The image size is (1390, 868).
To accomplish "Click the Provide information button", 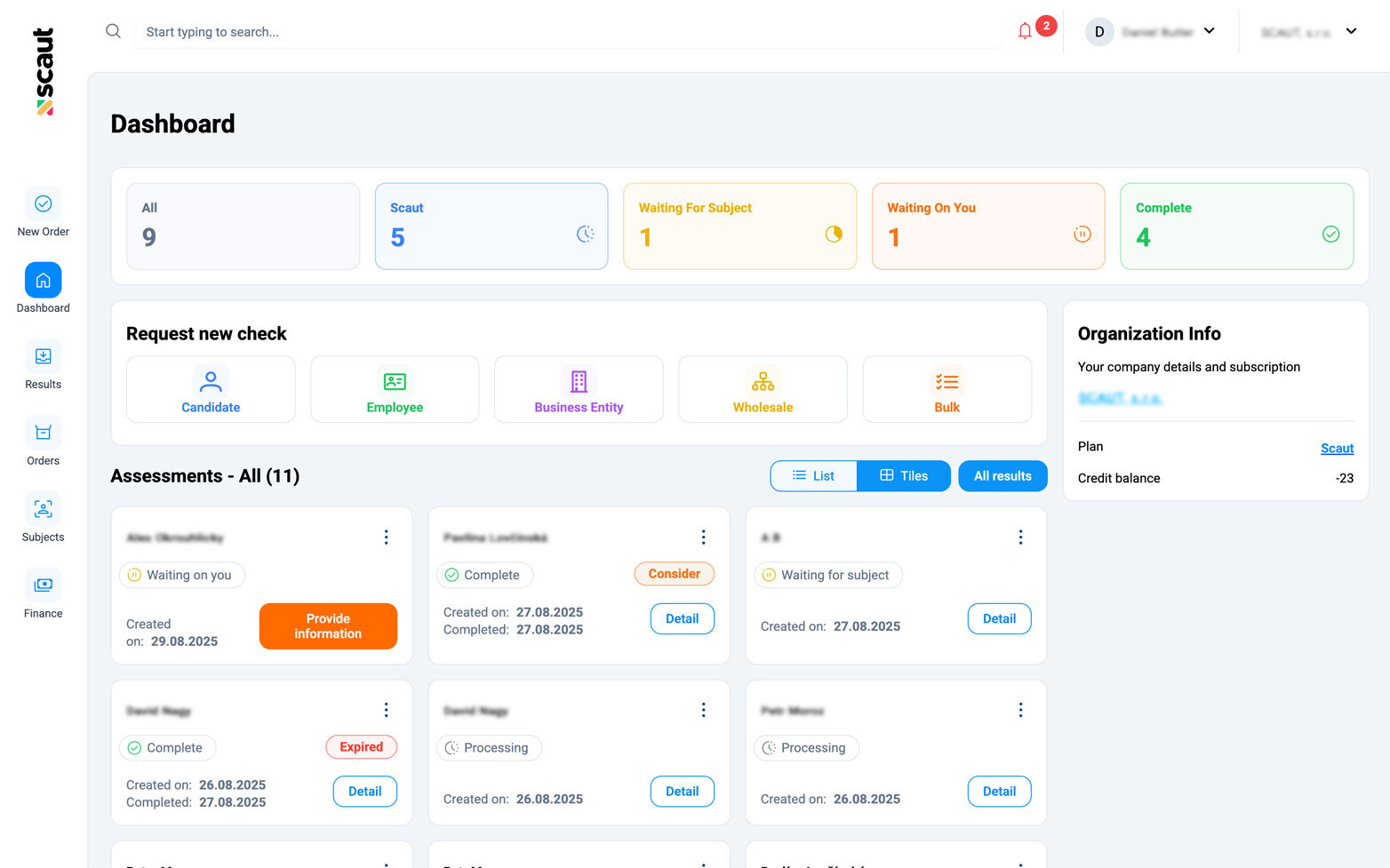I will tap(328, 626).
